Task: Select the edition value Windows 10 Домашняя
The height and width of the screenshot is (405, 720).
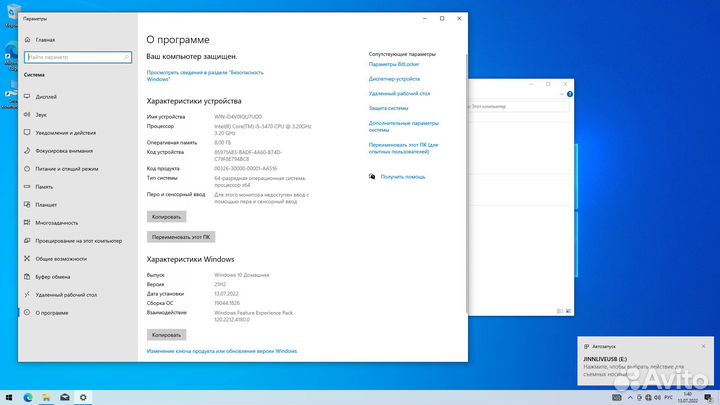Action: (242, 275)
